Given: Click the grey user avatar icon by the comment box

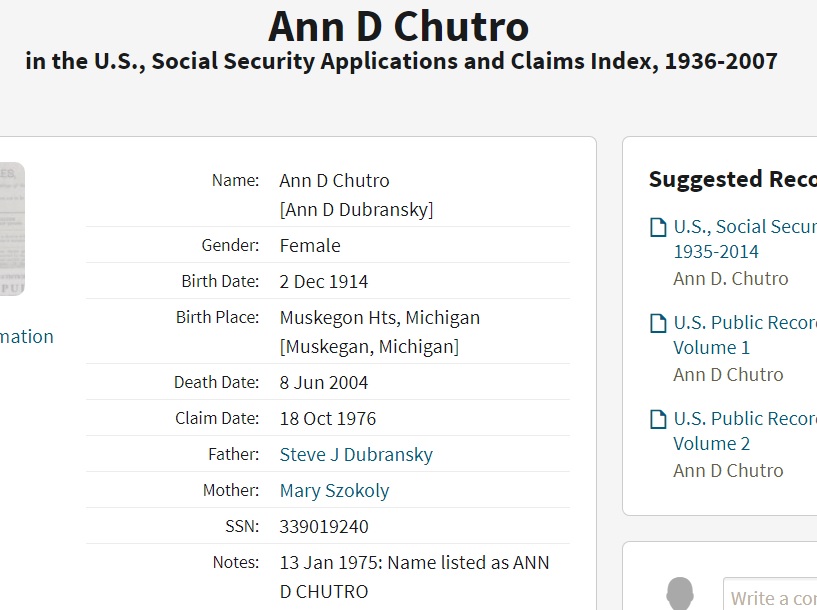Looking at the screenshot, I should click(x=680, y=594).
